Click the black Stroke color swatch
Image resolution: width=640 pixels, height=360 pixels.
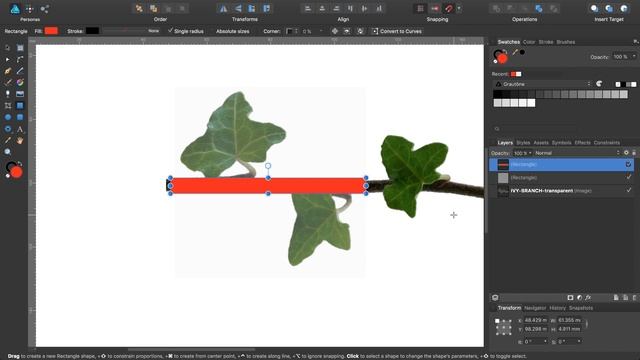click(x=92, y=31)
